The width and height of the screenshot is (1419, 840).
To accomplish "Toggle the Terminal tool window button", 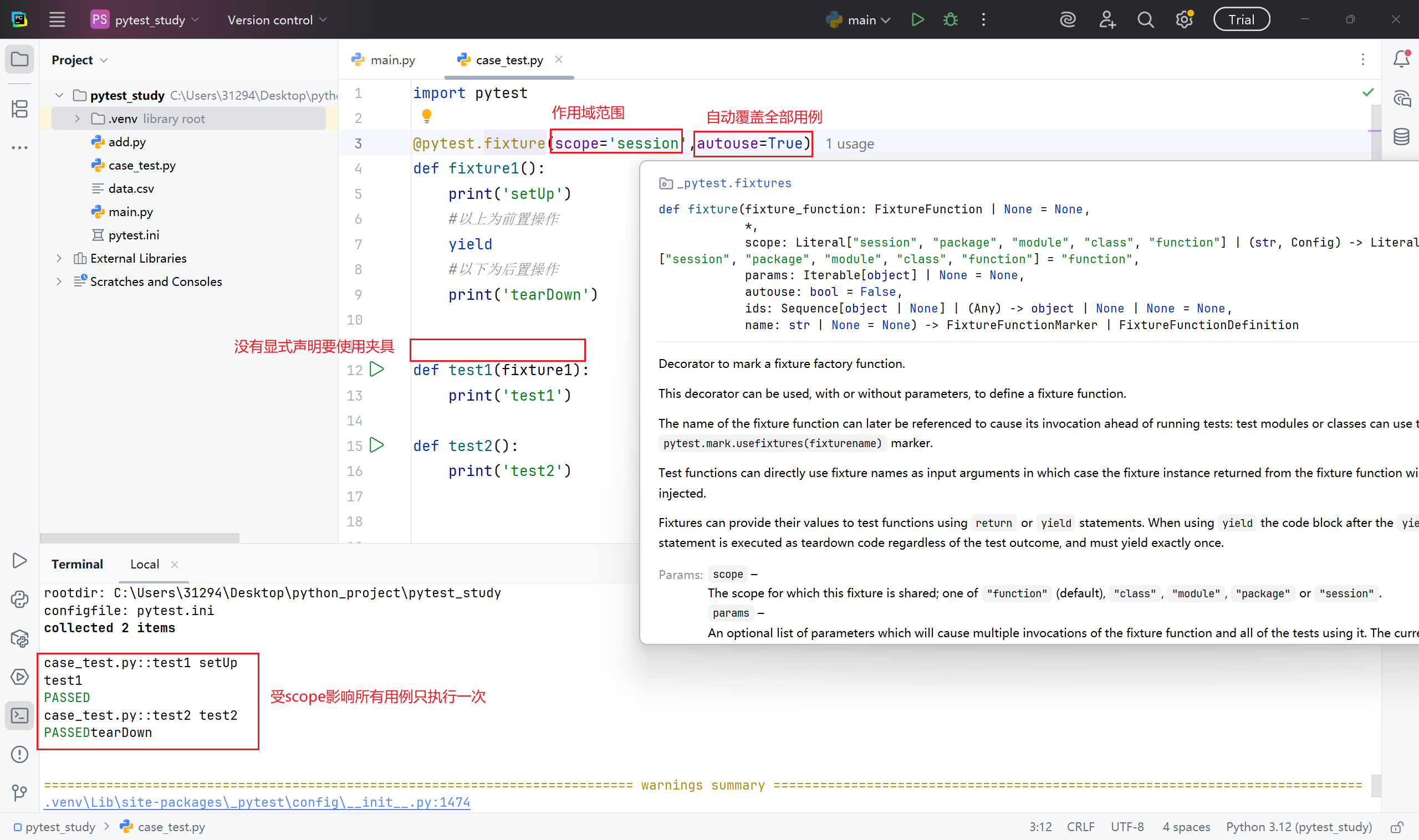I will (20, 715).
